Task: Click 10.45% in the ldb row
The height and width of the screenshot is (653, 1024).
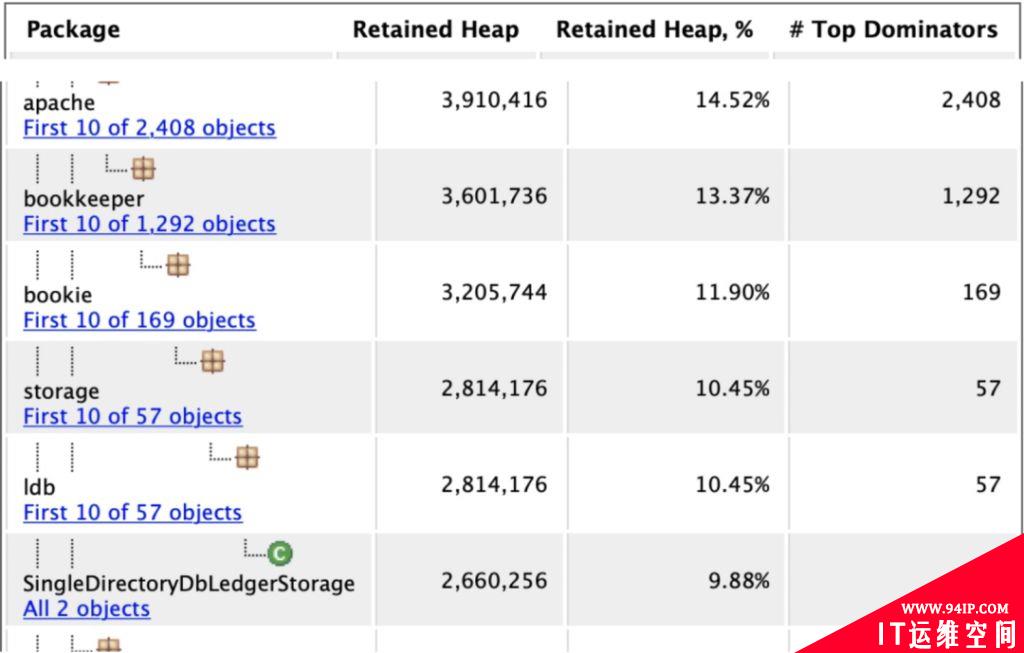Action: coord(731,485)
